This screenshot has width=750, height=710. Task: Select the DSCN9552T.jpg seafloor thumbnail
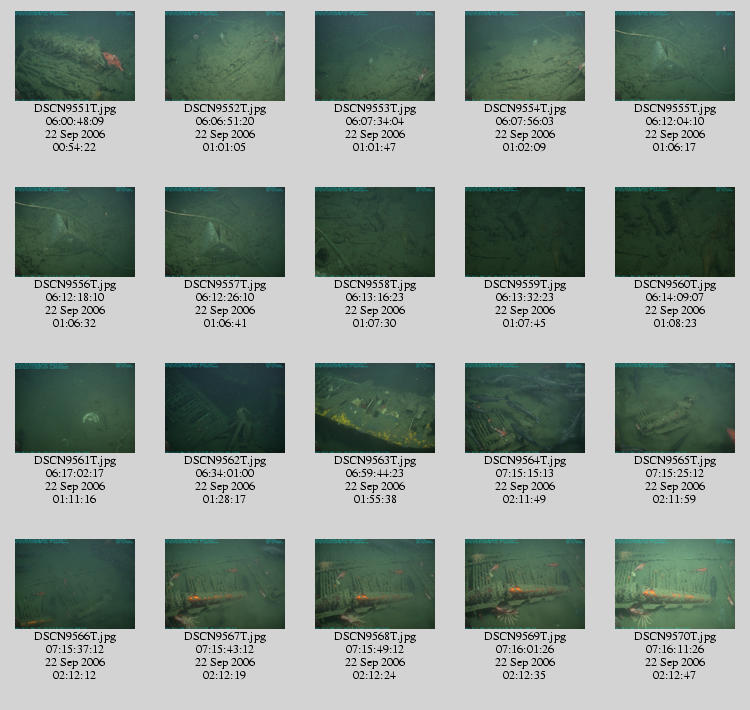click(225, 56)
